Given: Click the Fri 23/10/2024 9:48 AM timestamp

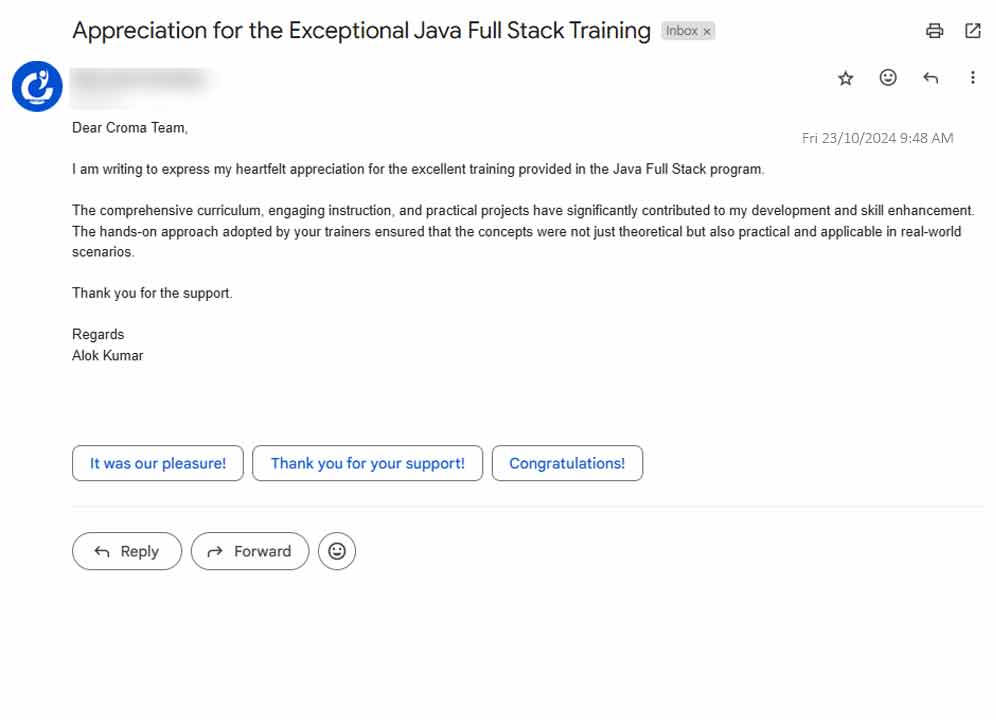Looking at the screenshot, I should (877, 138).
